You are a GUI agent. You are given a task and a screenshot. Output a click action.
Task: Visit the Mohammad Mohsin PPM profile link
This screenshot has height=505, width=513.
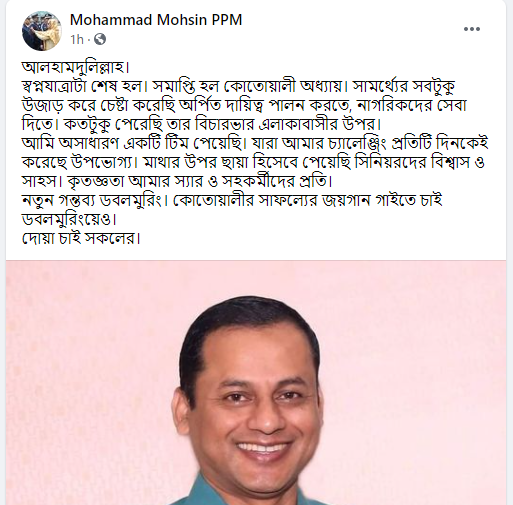(156, 20)
